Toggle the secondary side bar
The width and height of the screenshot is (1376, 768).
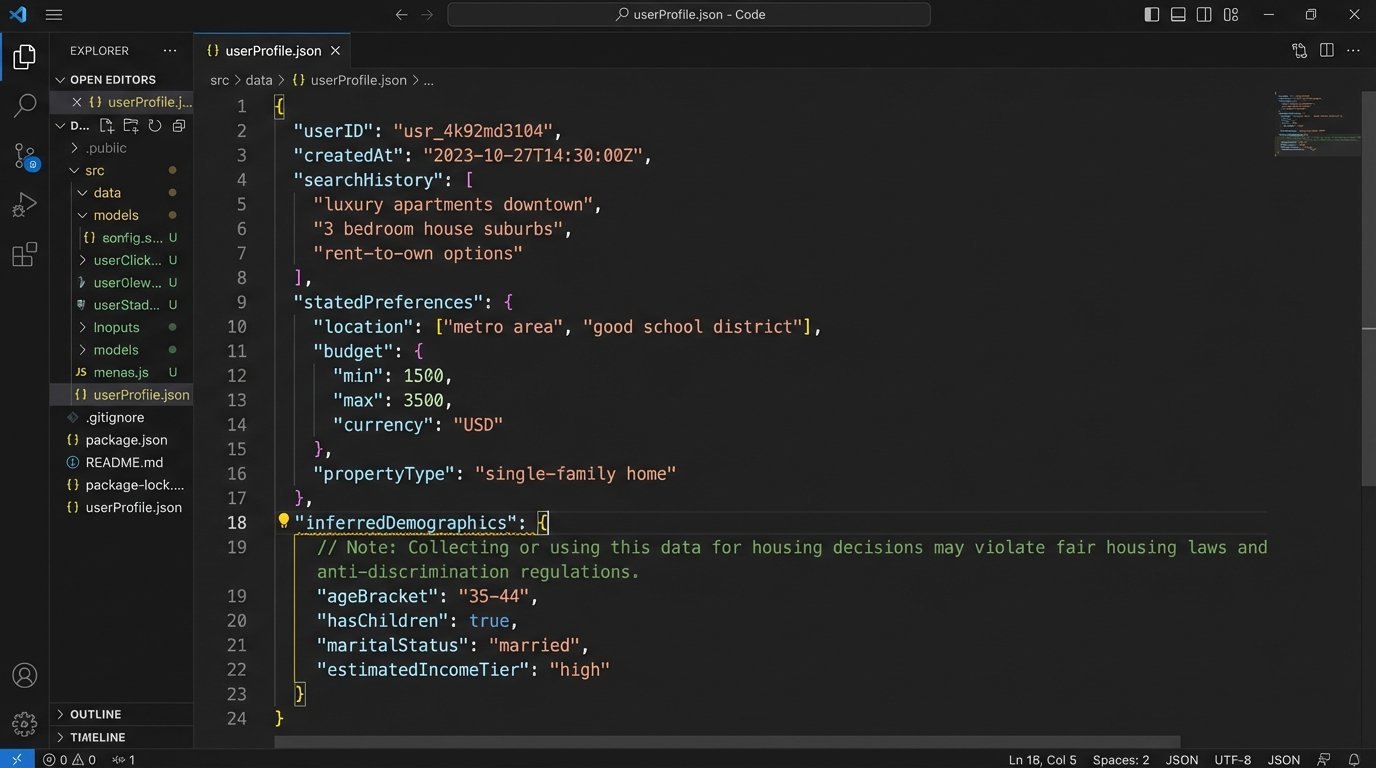click(x=1204, y=15)
